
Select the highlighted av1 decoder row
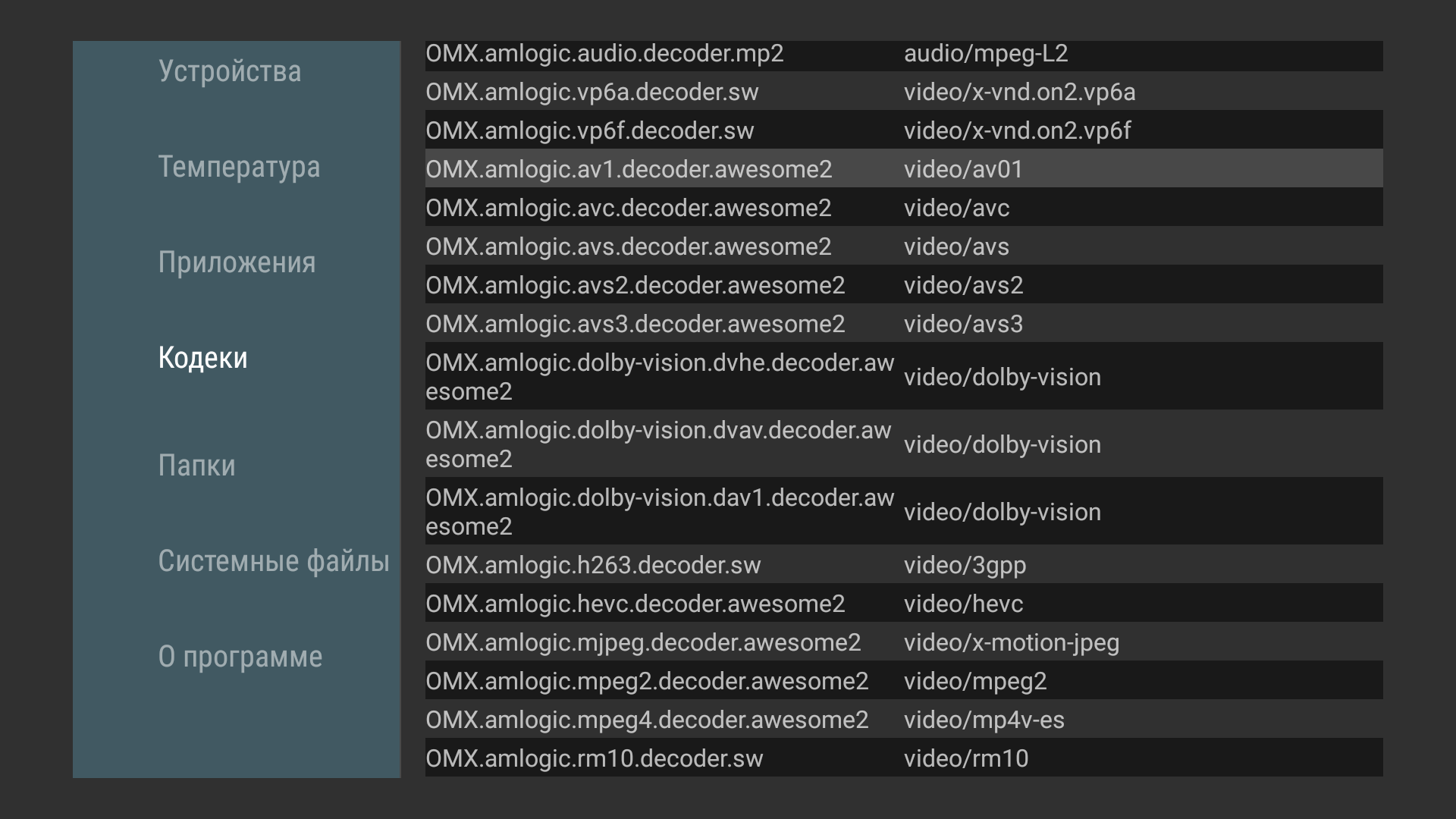902,169
